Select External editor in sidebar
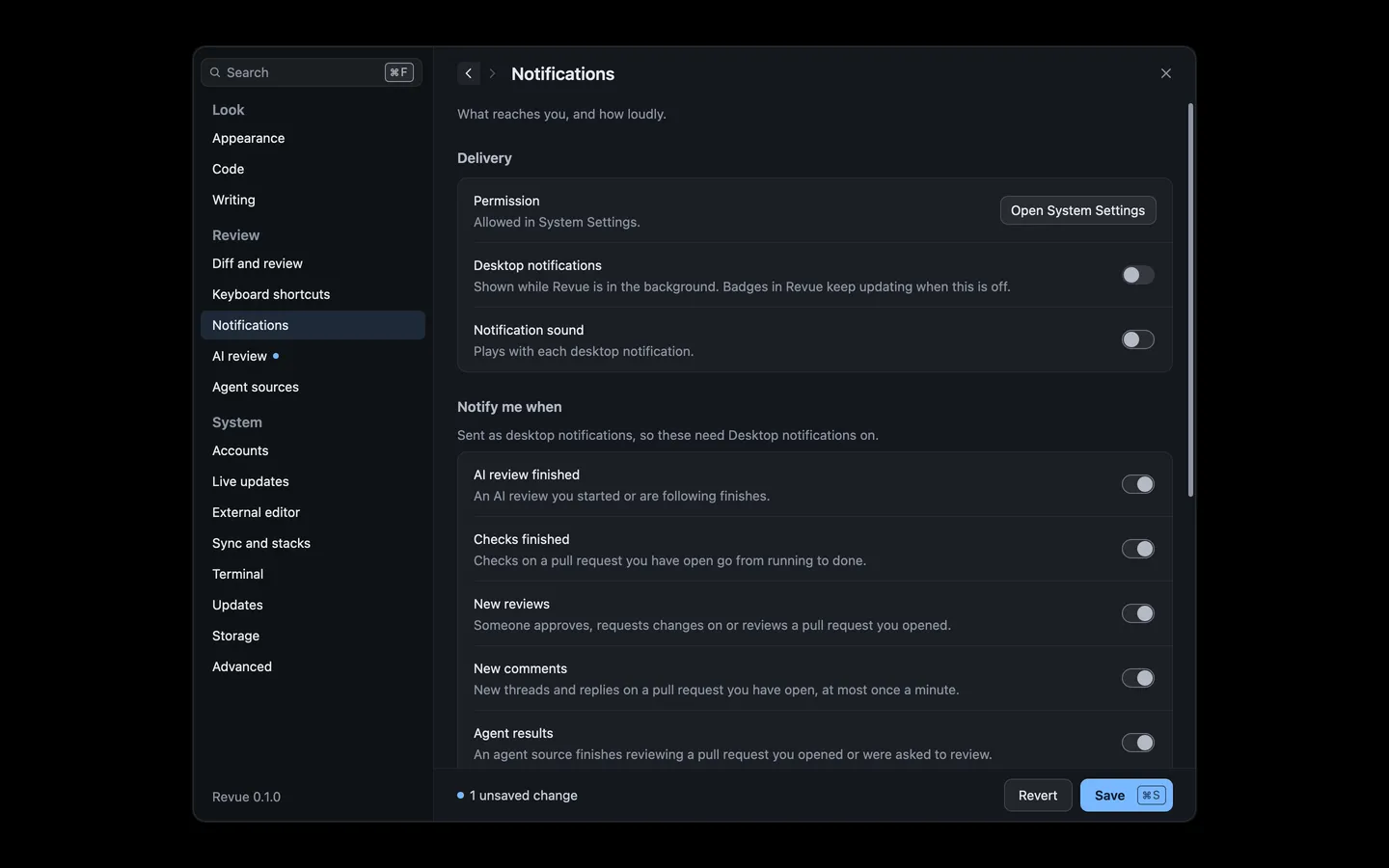This screenshot has width=1389, height=868. tap(313, 512)
